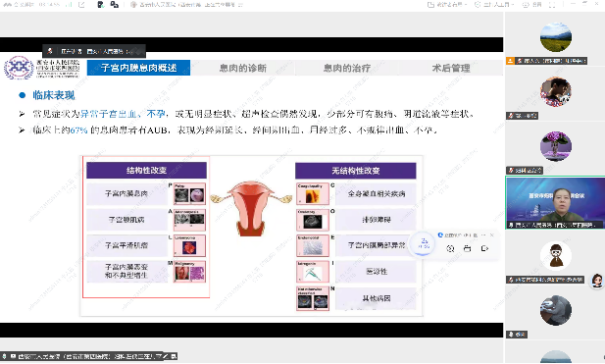Screen dimensions: 605x364
Task: Click the screen share icon in bottom-left caption bar
Action: point(13,356)
